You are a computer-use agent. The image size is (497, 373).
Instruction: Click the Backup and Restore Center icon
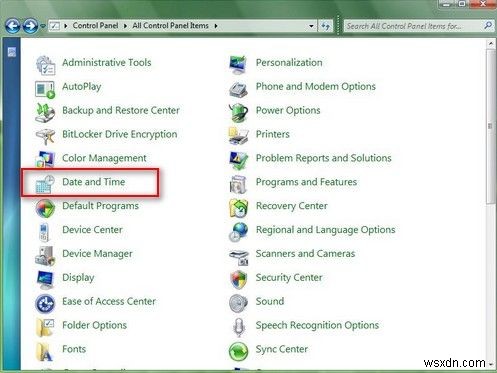[45, 113]
